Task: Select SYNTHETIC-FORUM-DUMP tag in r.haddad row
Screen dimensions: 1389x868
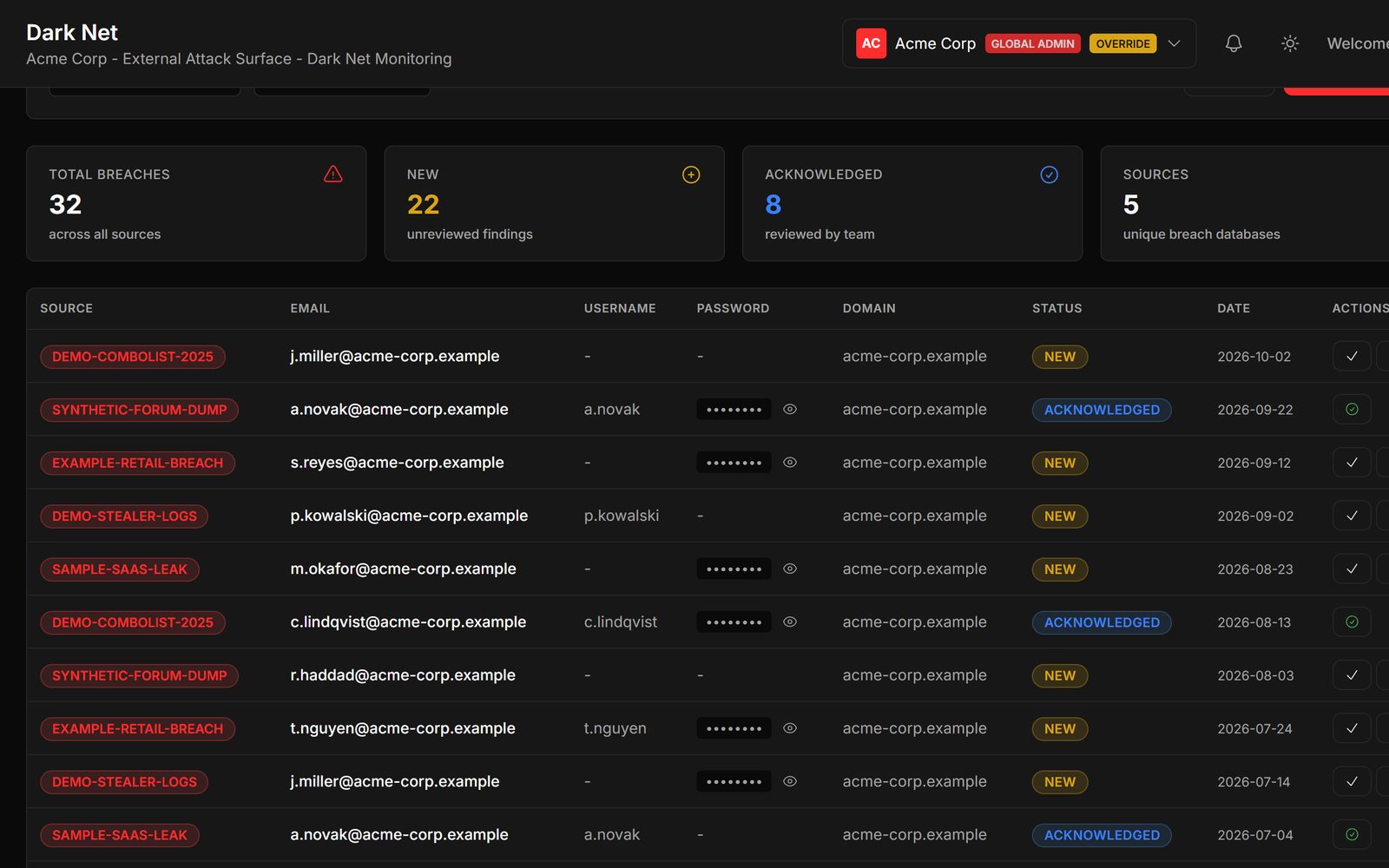Action: pos(139,675)
